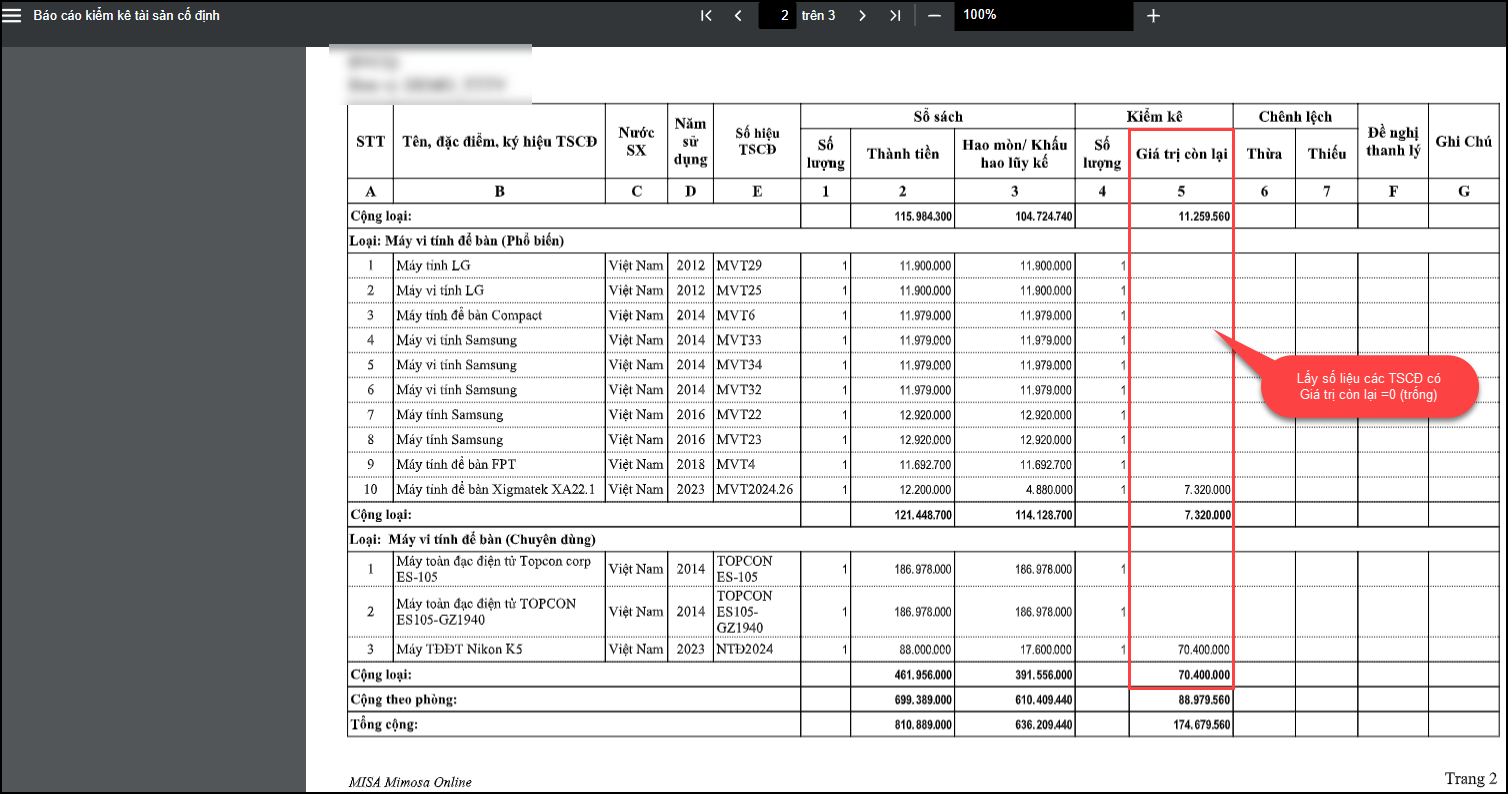Click the value '4.880.000'
The width and height of the screenshot is (1508, 794).
(x=1047, y=490)
